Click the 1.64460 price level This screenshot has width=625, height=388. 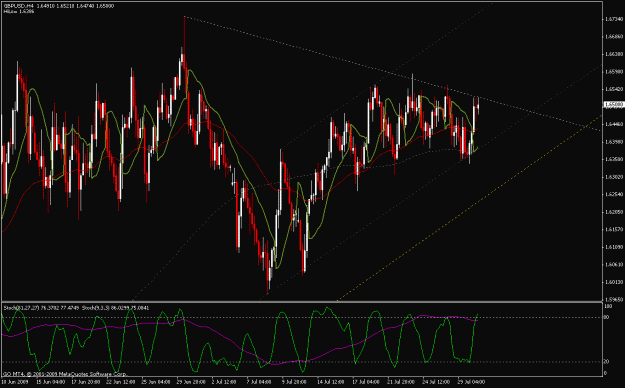614,124
